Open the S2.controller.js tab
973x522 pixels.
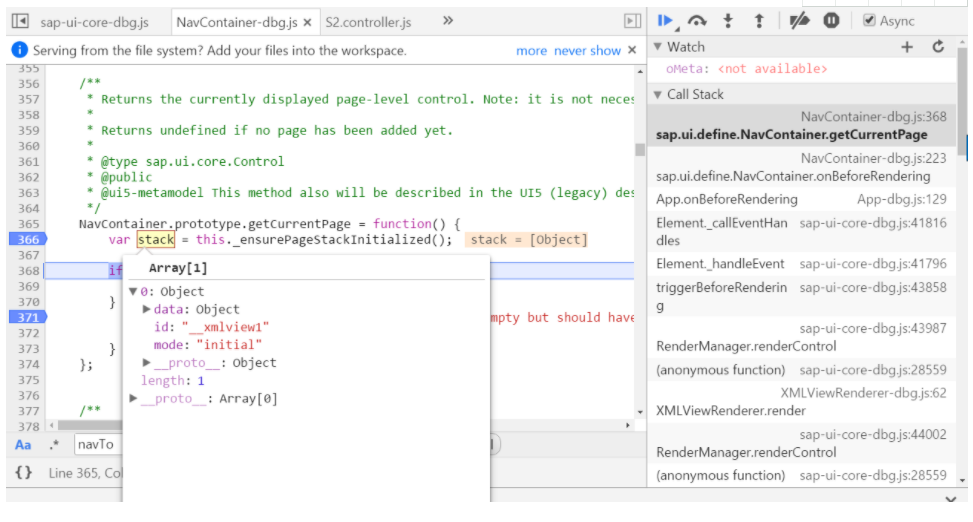(x=369, y=22)
